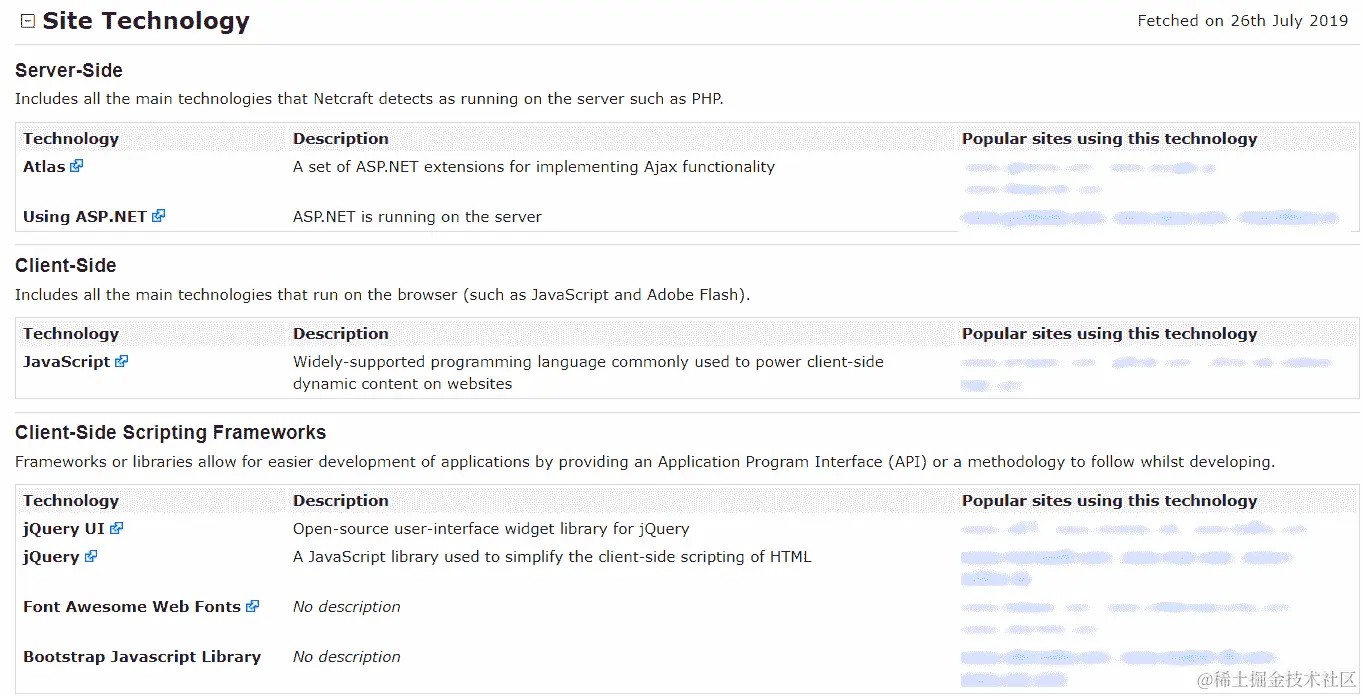Open external link icon beside JavaScript
The width and height of the screenshot is (1363, 696).
pos(122,361)
